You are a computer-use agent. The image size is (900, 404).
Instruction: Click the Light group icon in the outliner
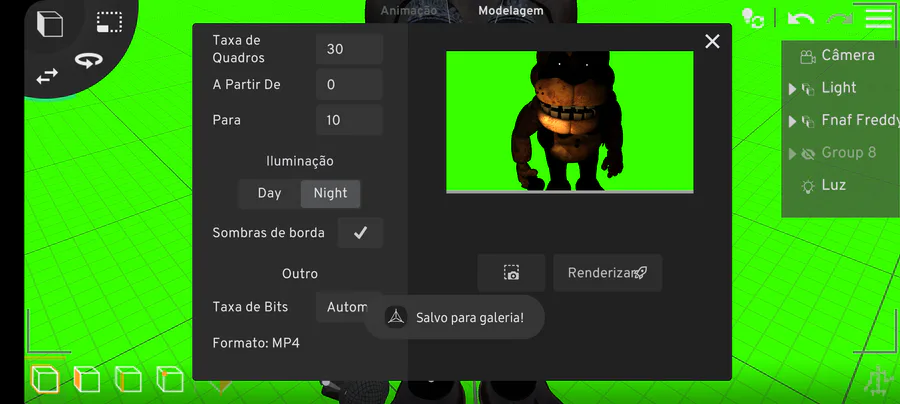tap(808, 89)
